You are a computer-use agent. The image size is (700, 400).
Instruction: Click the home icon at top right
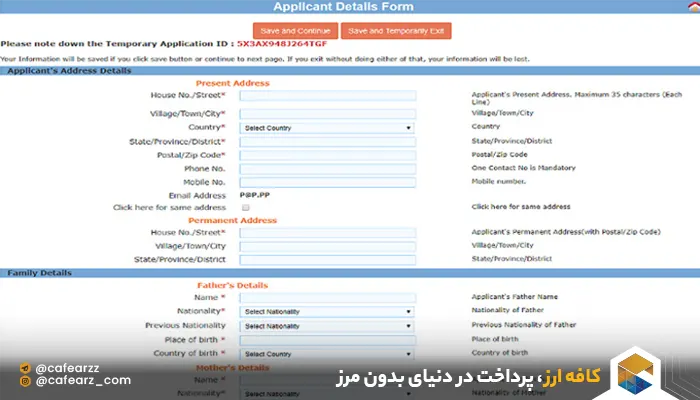pyautogui.click(x=693, y=6)
